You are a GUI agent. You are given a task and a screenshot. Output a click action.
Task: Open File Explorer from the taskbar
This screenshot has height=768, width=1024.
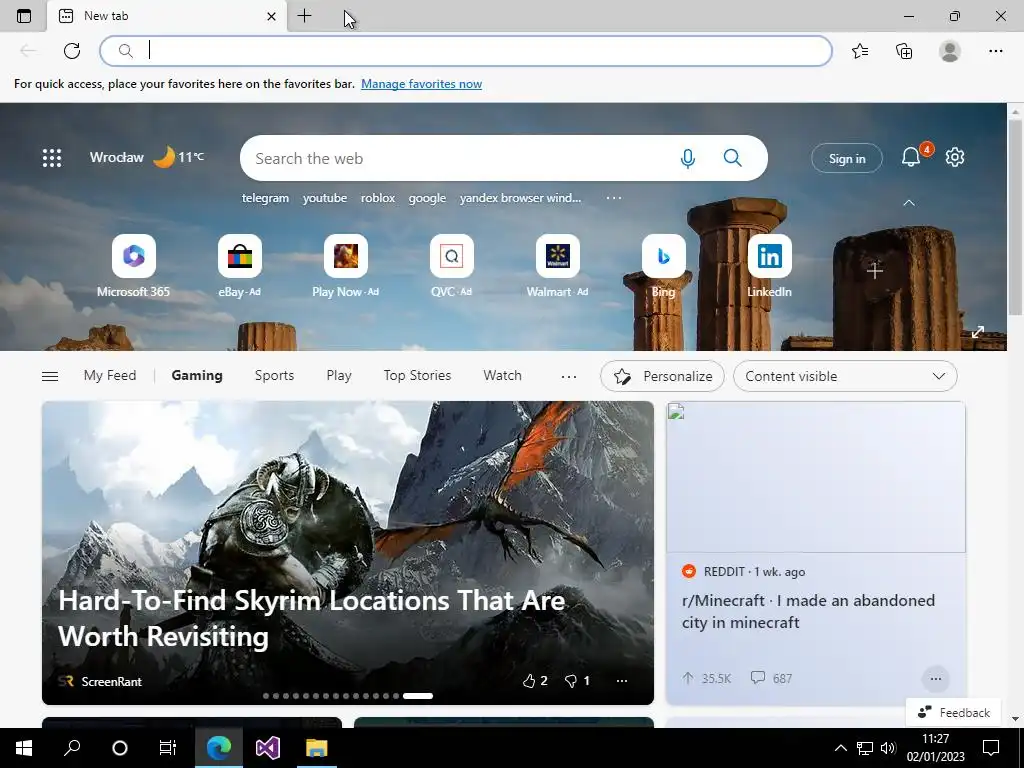[x=317, y=748]
